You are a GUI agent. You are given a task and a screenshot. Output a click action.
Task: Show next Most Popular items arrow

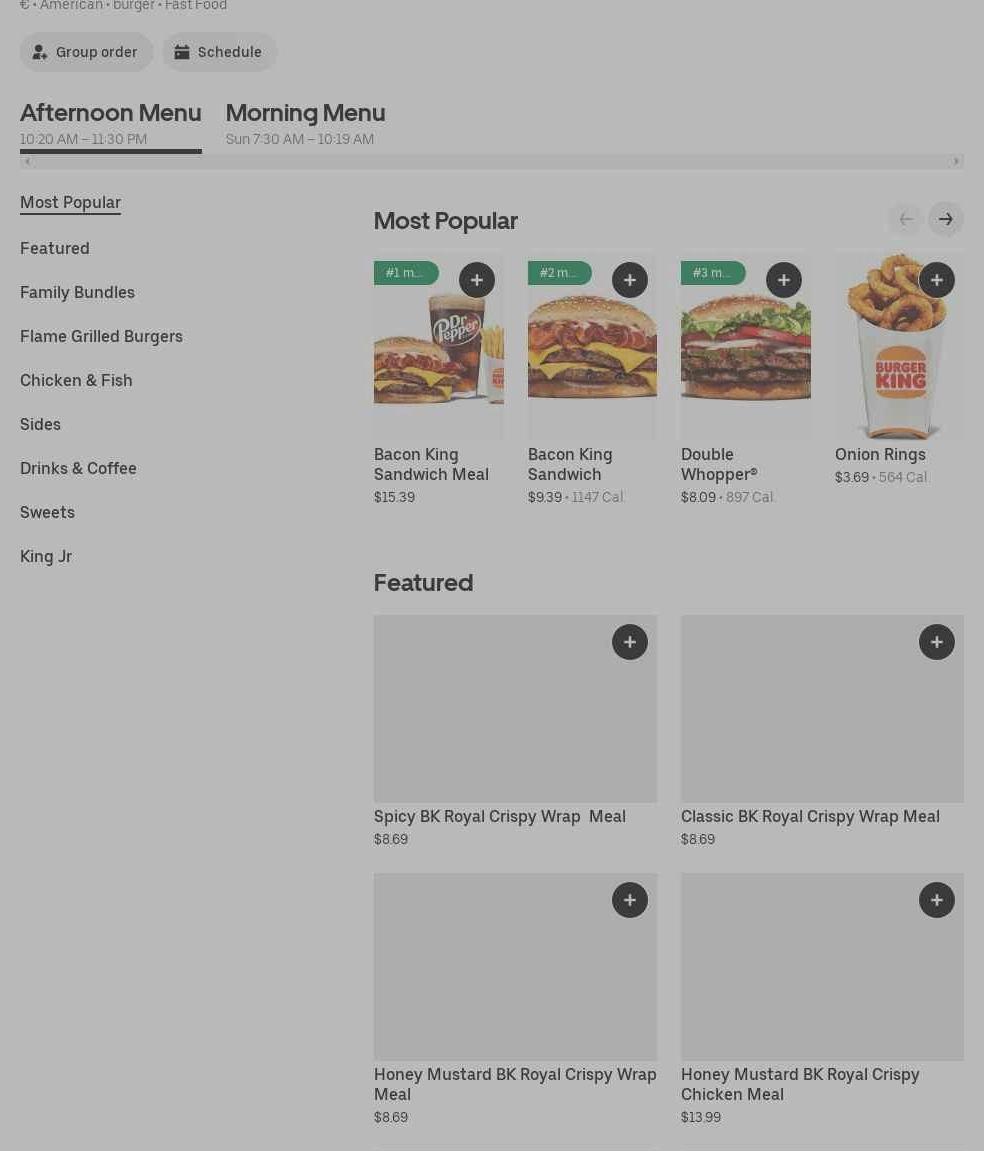[x=945, y=219]
